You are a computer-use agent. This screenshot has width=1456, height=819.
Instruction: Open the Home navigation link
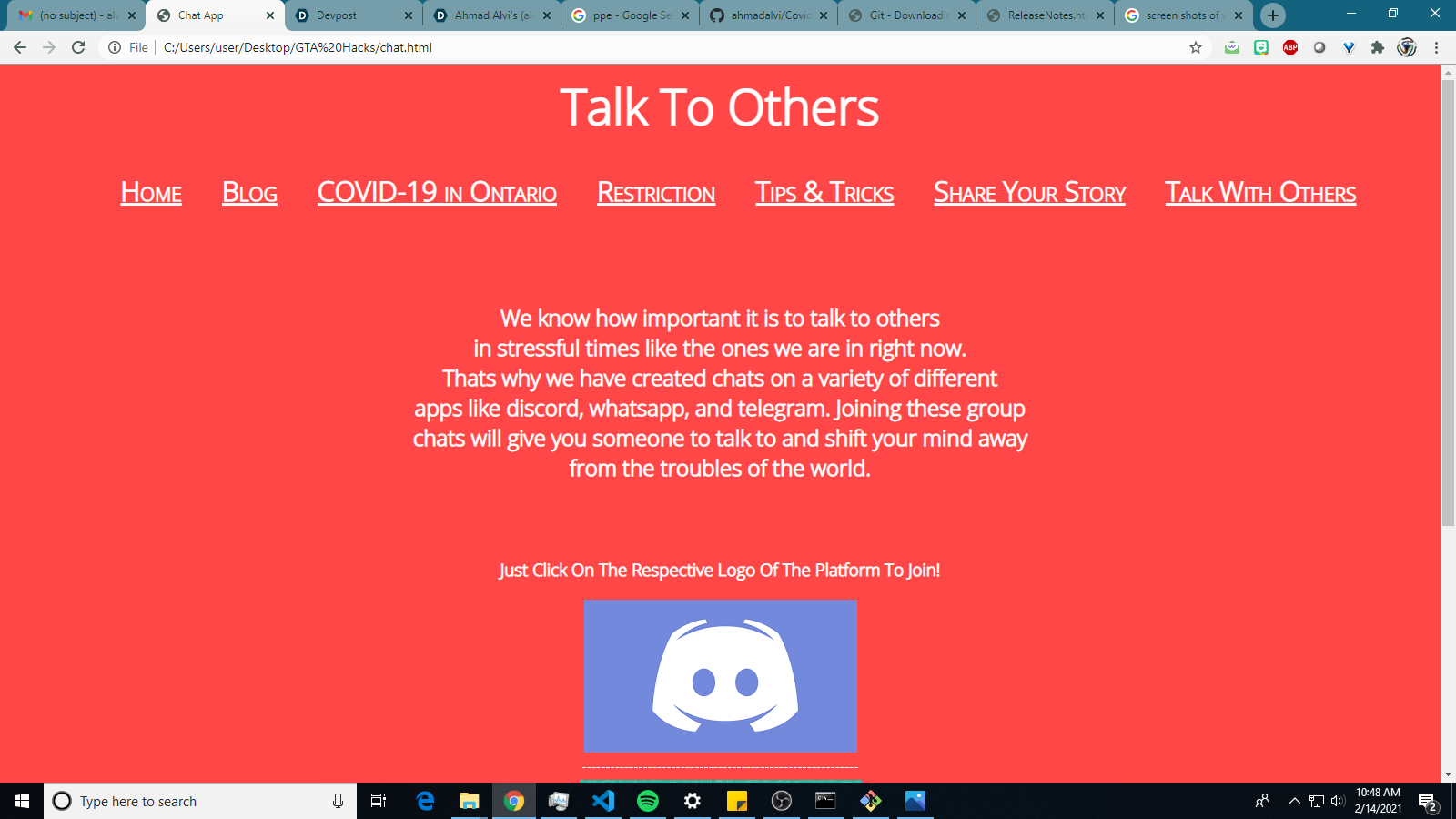pyautogui.click(x=151, y=193)
